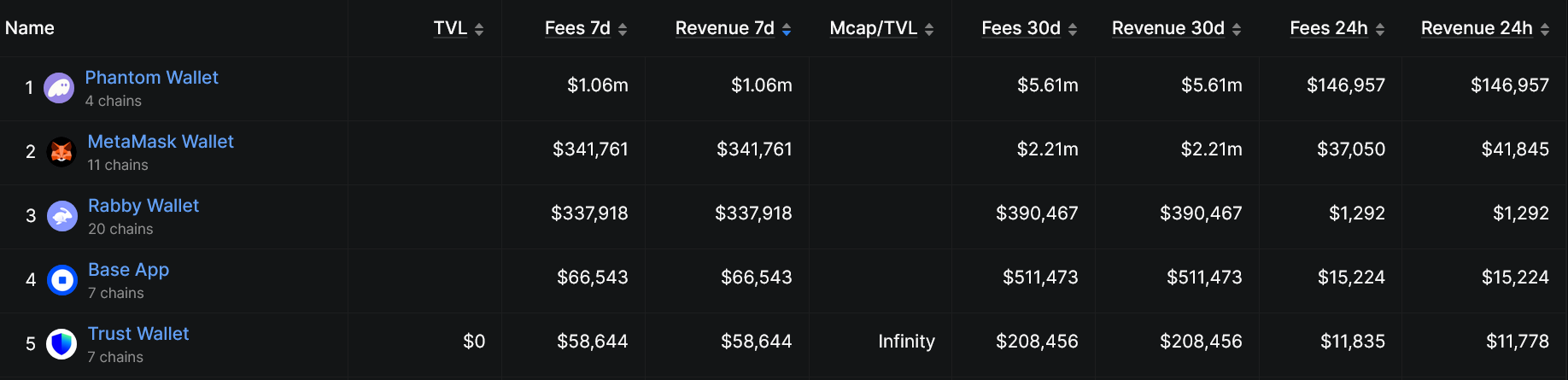Click the Rabby Wallet rabbit logo

(61, 216)
